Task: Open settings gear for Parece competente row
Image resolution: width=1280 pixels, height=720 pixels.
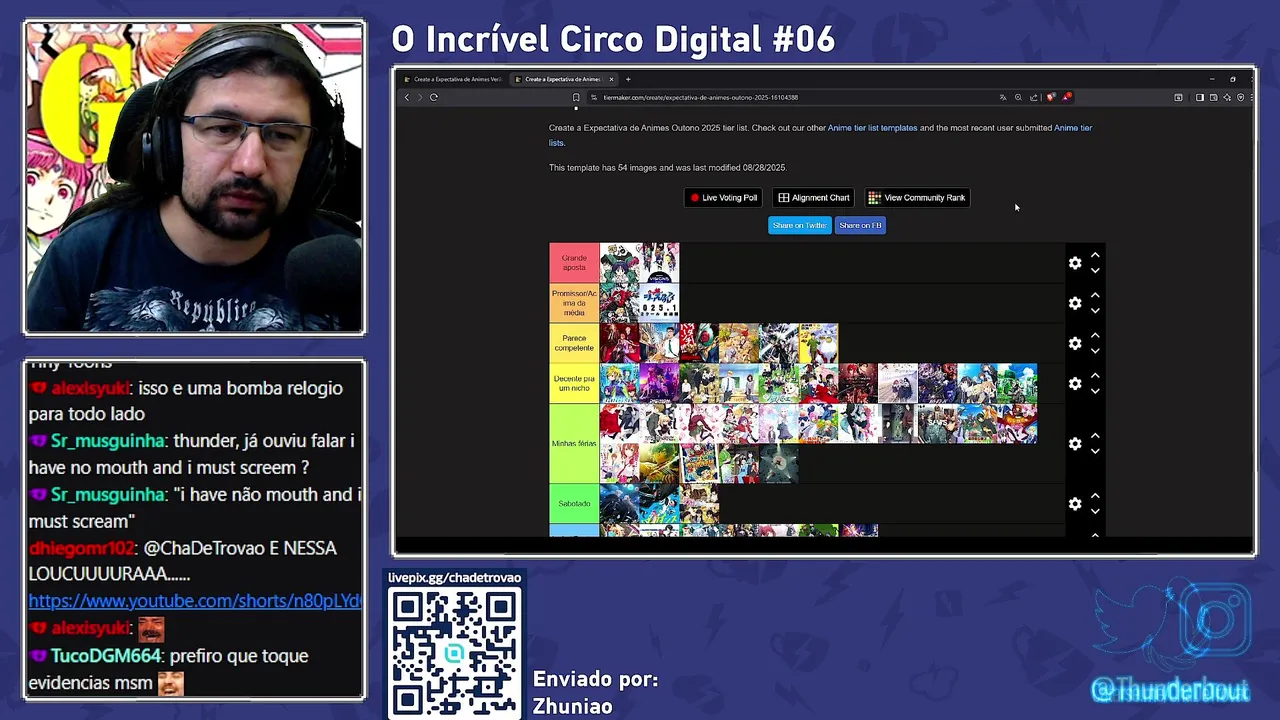Action: point(1075,343)
